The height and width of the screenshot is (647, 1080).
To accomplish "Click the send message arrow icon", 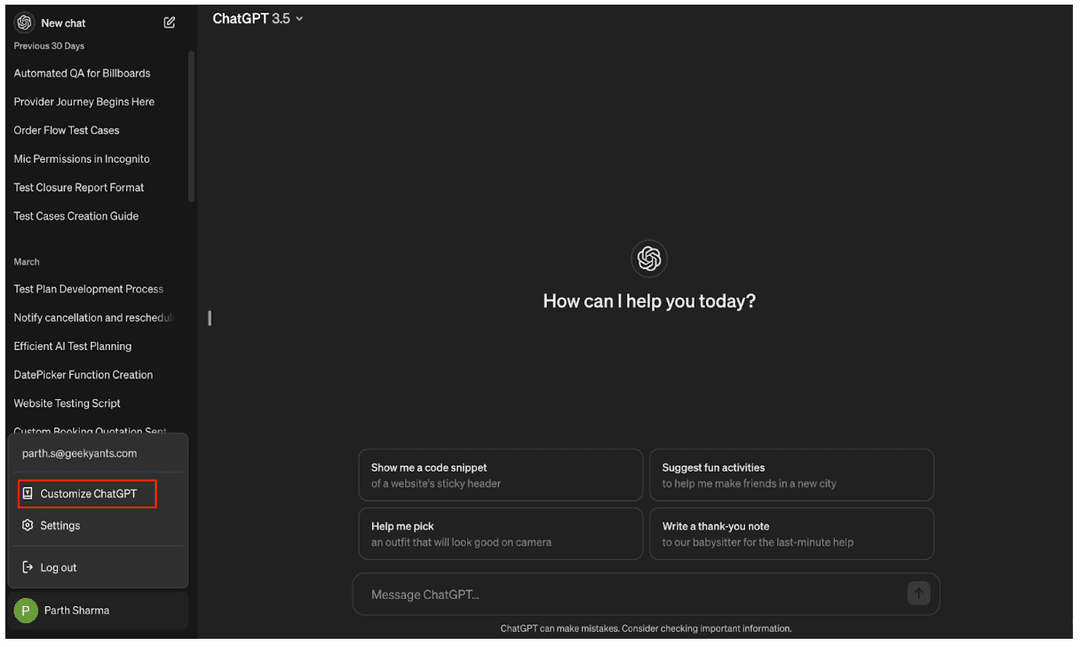I will click(x=918, y=593).
